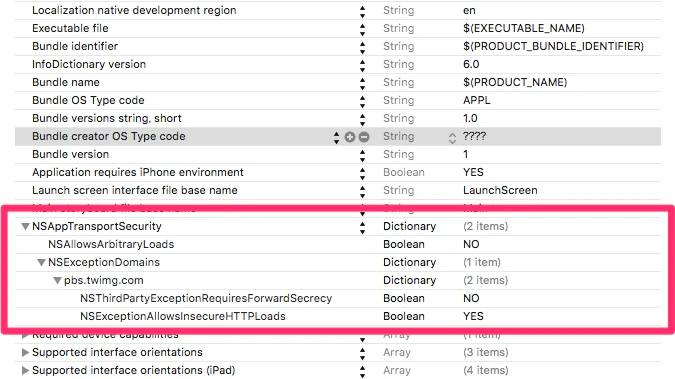This screenshot has width=675, height=379.
Task: Click the minus icon on Bundle creator OS Type code row
Action: 364,137
